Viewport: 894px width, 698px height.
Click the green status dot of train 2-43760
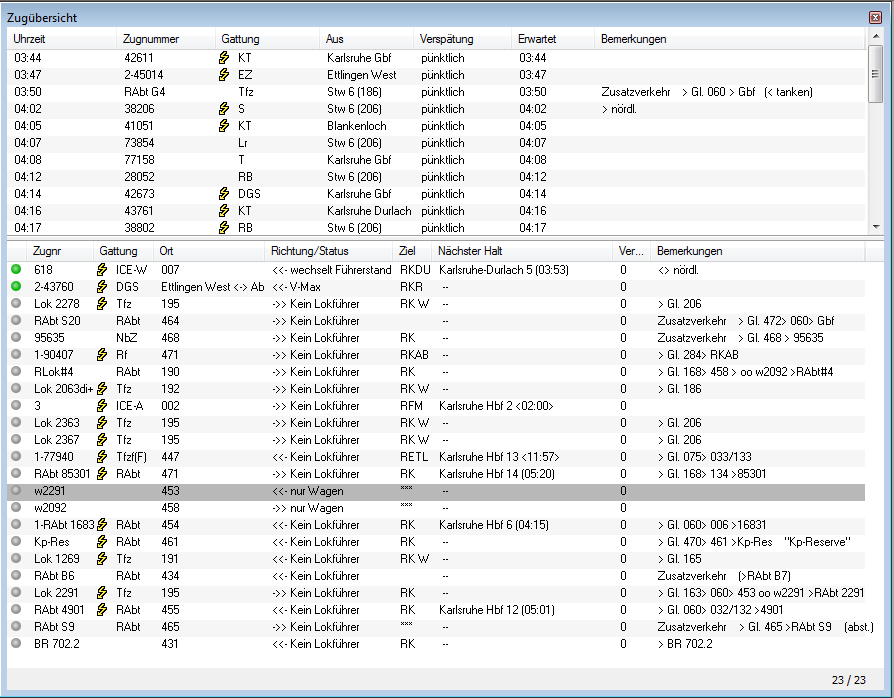point(16,286)
